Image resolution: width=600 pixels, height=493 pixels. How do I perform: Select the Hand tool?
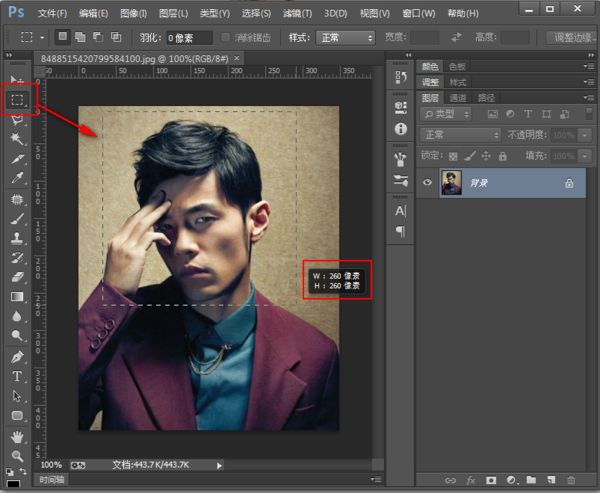point(17,437)
